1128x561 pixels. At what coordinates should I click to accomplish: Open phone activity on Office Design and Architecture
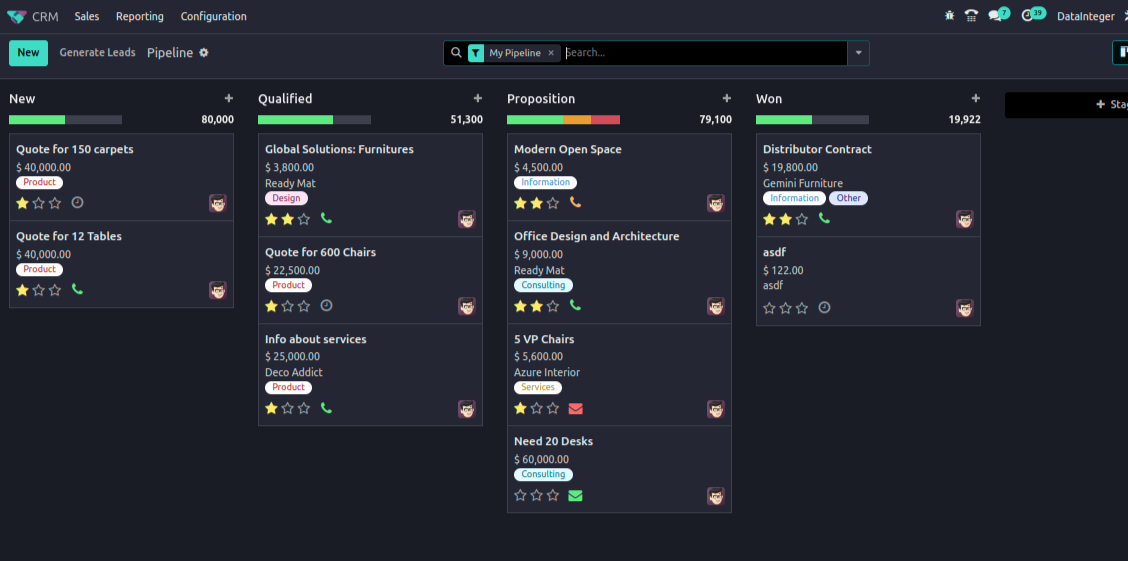coord(576,306)
